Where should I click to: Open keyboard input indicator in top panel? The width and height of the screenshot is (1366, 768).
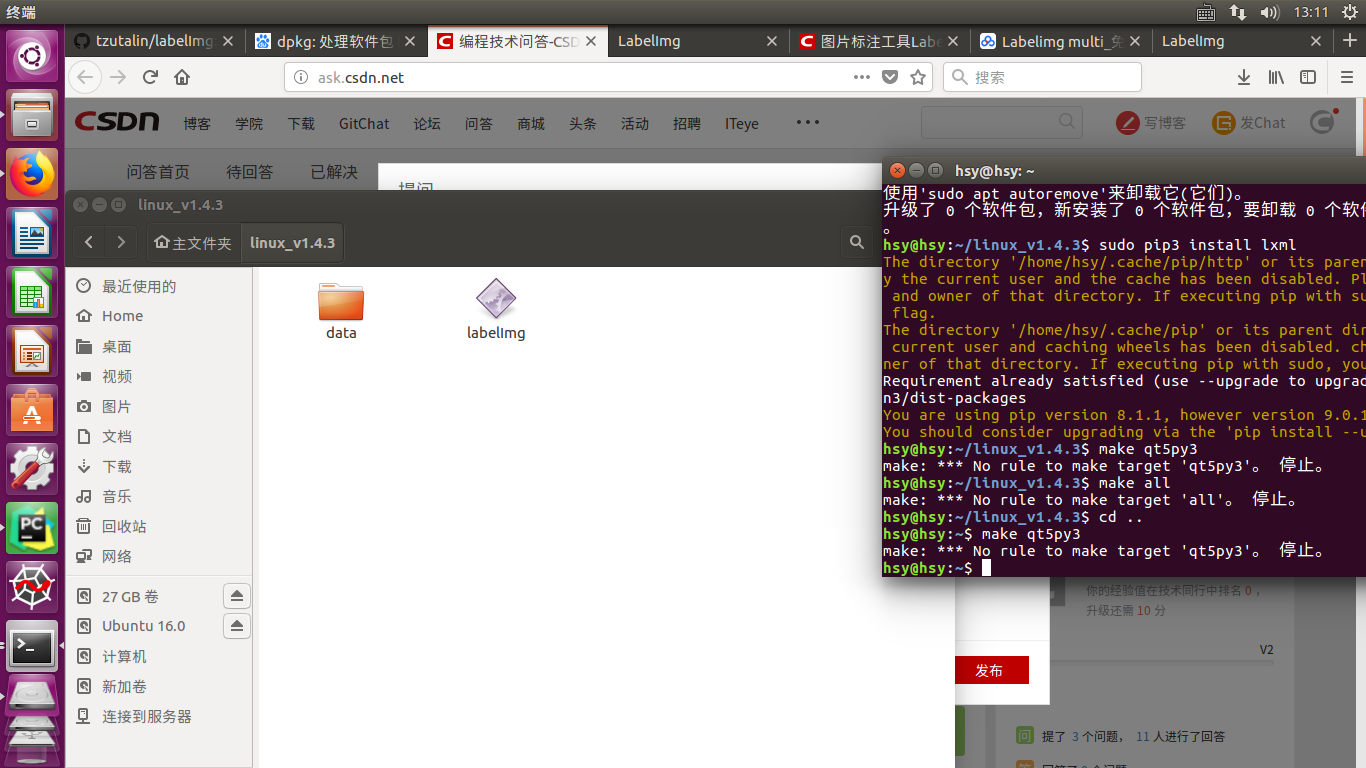1206,12
